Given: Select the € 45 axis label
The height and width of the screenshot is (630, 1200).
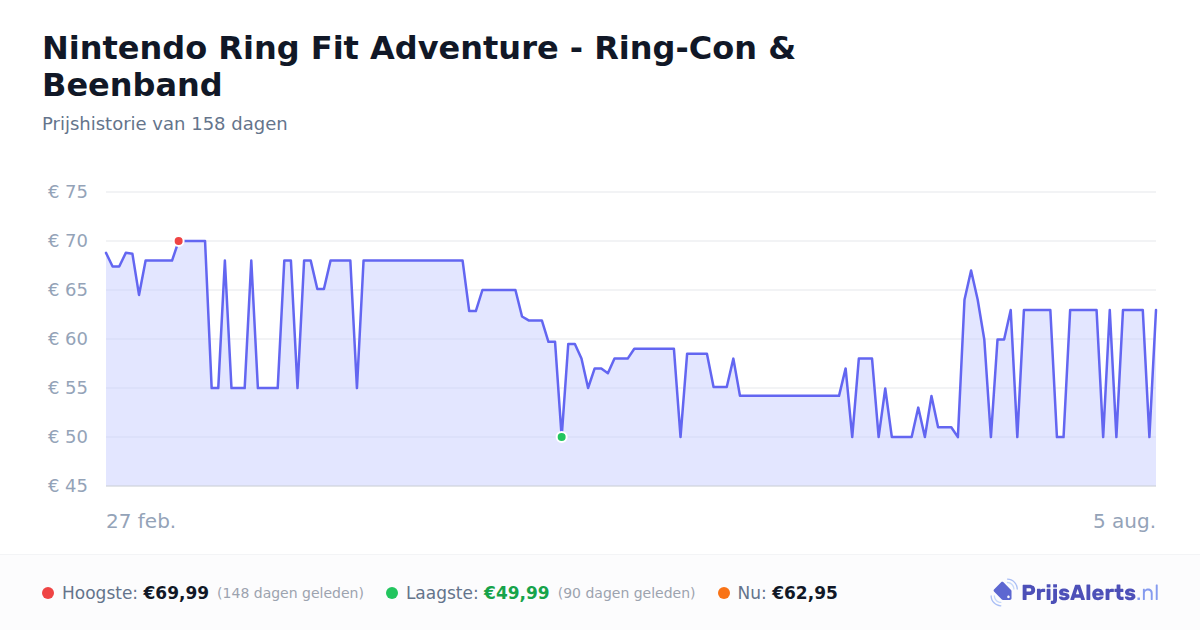Looking at the screenshot, I should [68, 486].
